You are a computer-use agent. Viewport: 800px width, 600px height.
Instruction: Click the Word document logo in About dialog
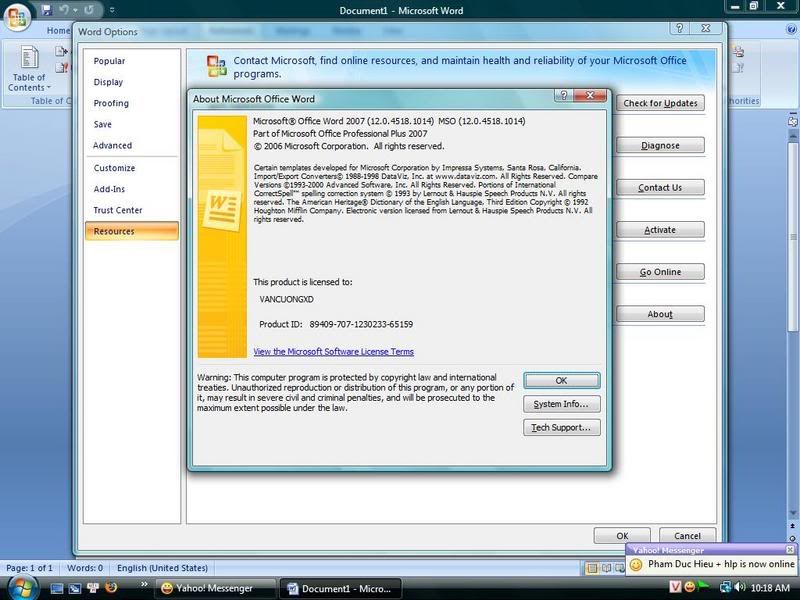[222, 210]
